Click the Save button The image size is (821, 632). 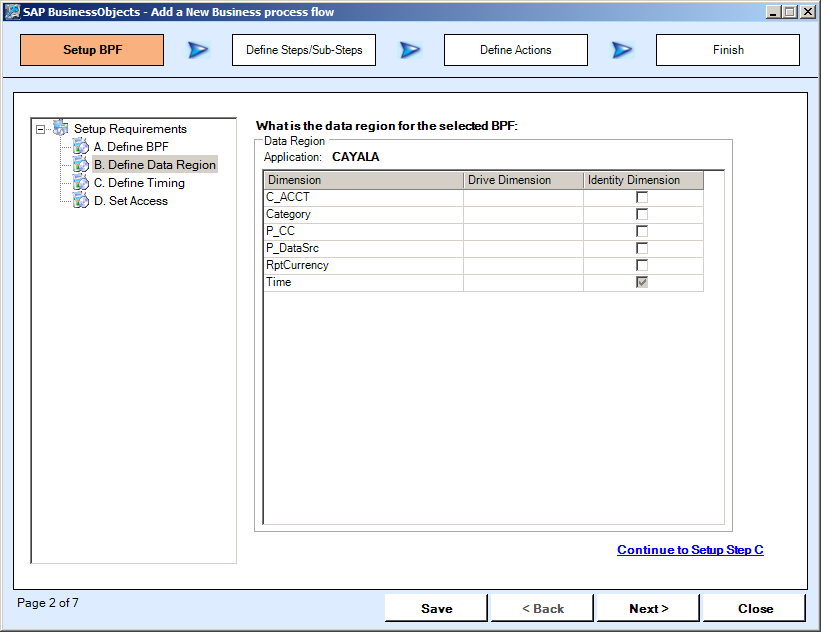coord(436,608)
